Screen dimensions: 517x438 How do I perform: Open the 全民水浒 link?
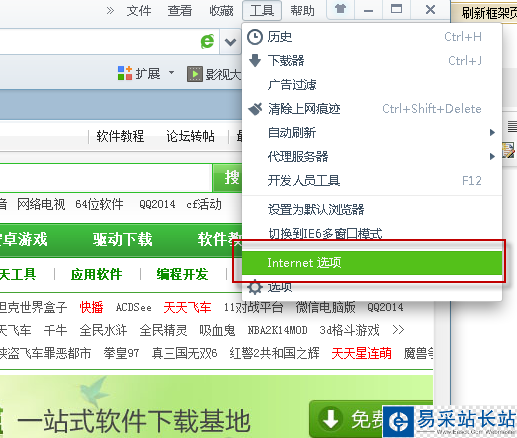click(x=103, y=330)
